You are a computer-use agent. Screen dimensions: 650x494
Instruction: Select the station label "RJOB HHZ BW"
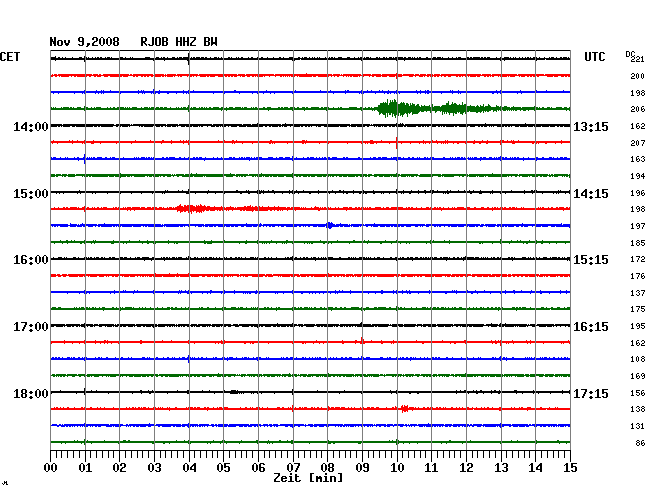[179, 42]
